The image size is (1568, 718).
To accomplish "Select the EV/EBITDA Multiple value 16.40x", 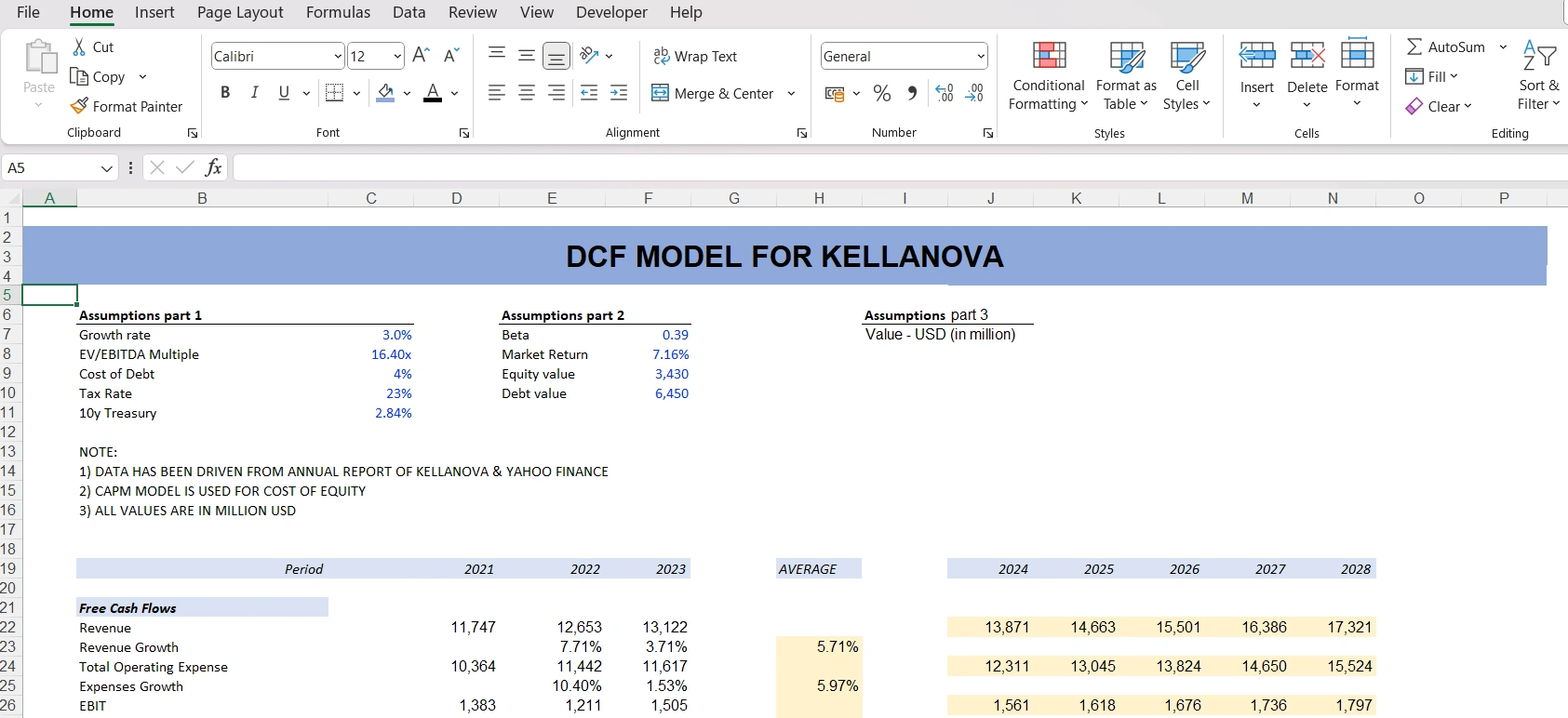I will [392, 354].
